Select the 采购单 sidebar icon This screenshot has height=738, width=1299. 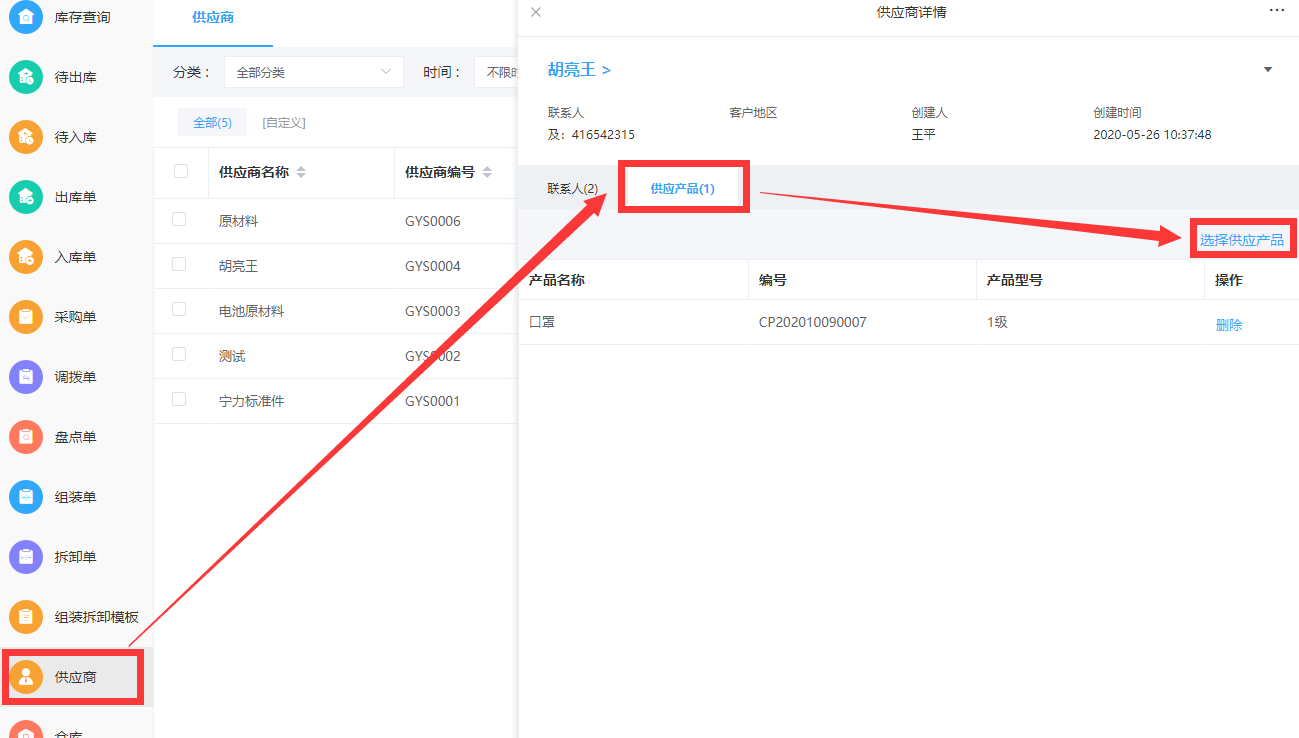[26, 317]
